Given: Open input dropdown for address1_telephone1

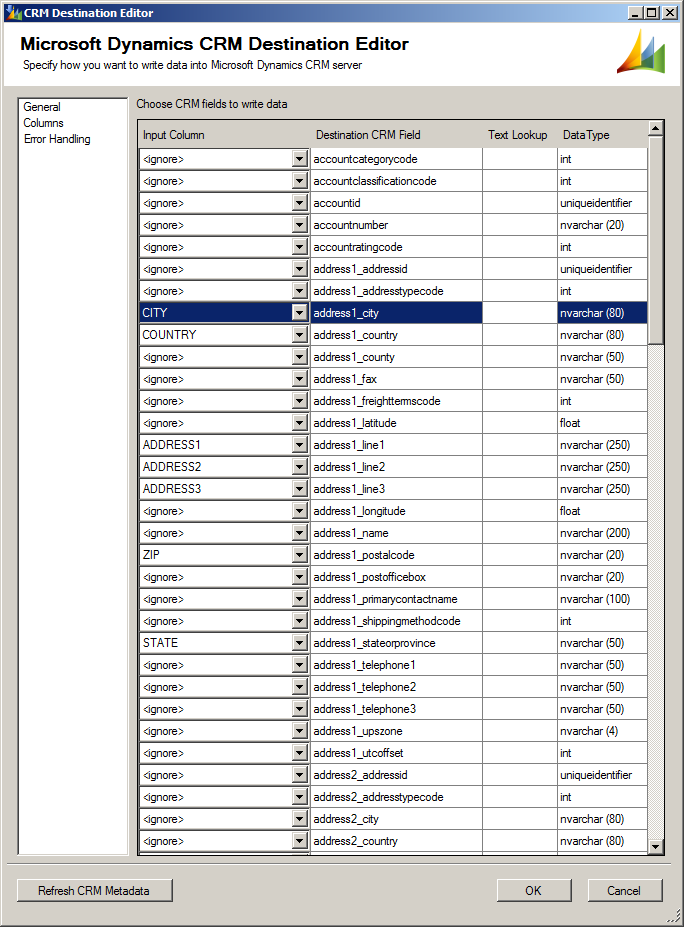Looking at the screenshot, I should click(300, 665).
